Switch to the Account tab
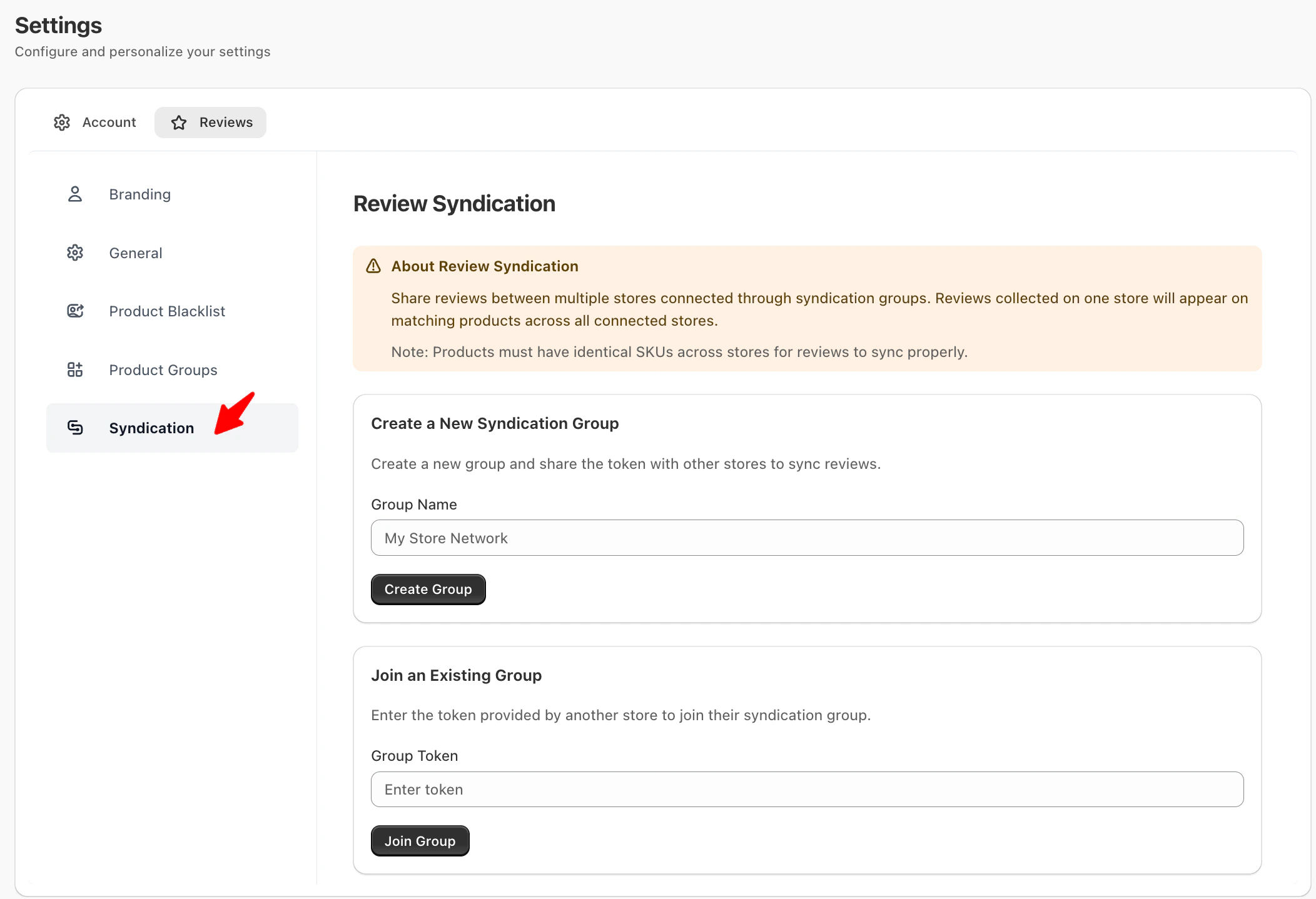Viewport: 1316px width, 899px height. pos(96,123)
